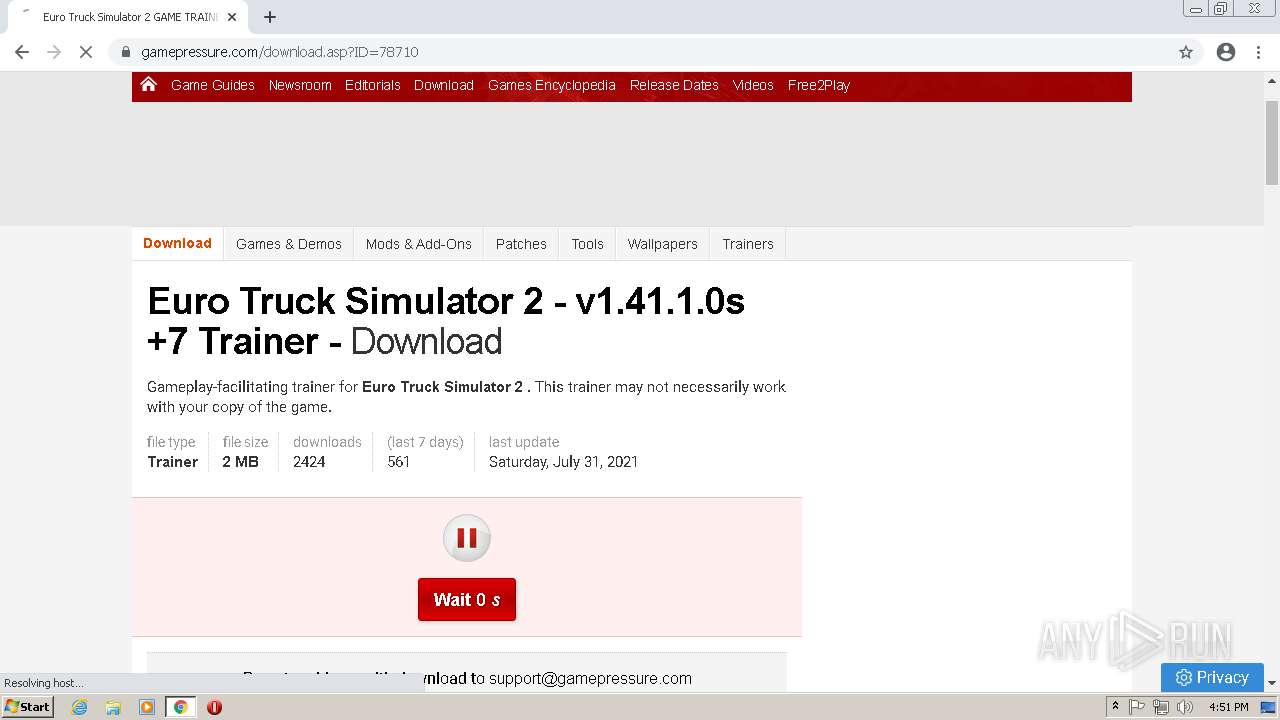Click the last update date Saturday, July 31, 2021

[563, 462]
